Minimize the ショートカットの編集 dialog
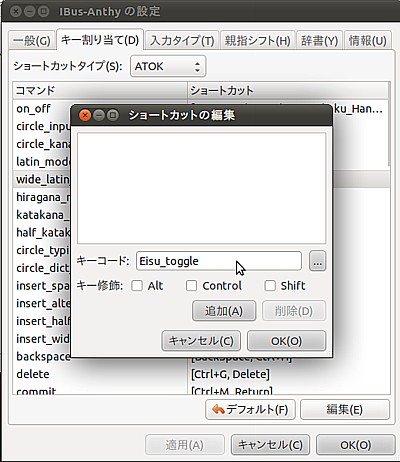400x462 pixels. [x=99, y=115]
